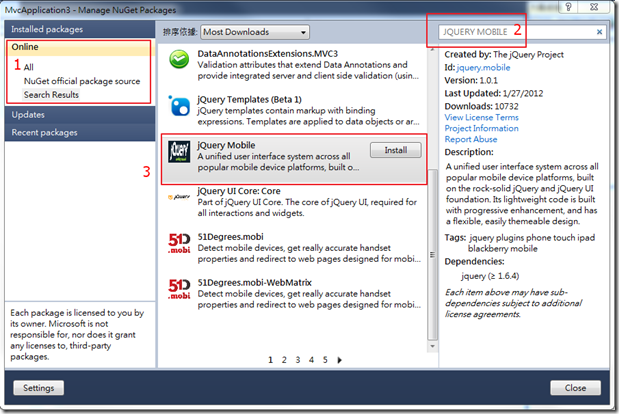Click Created by: The jQuery Project text
Viewport: 619px width, 414px height.
[x=504, y=54]
